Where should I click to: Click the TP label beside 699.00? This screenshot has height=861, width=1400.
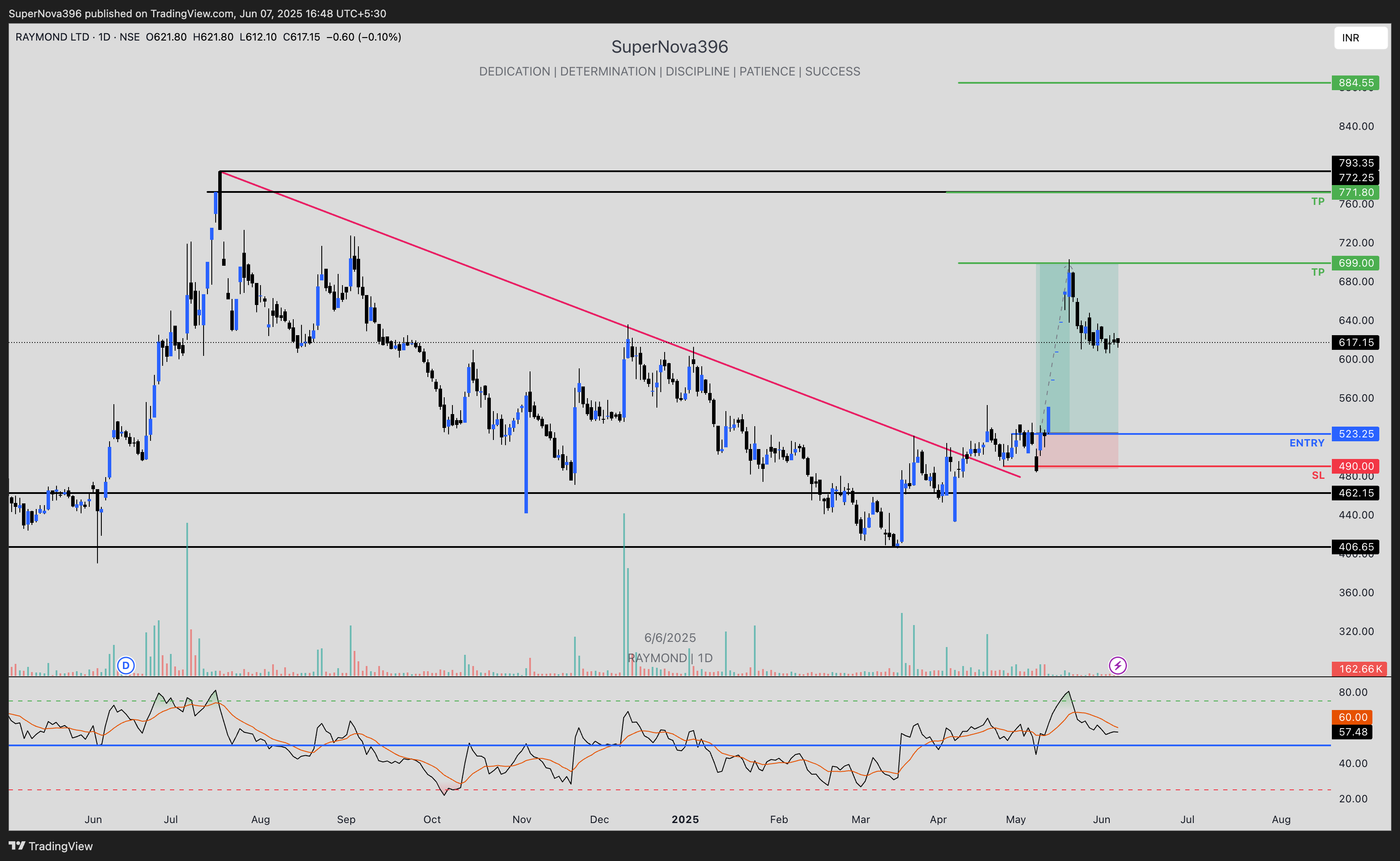(x=1318, y=272)
